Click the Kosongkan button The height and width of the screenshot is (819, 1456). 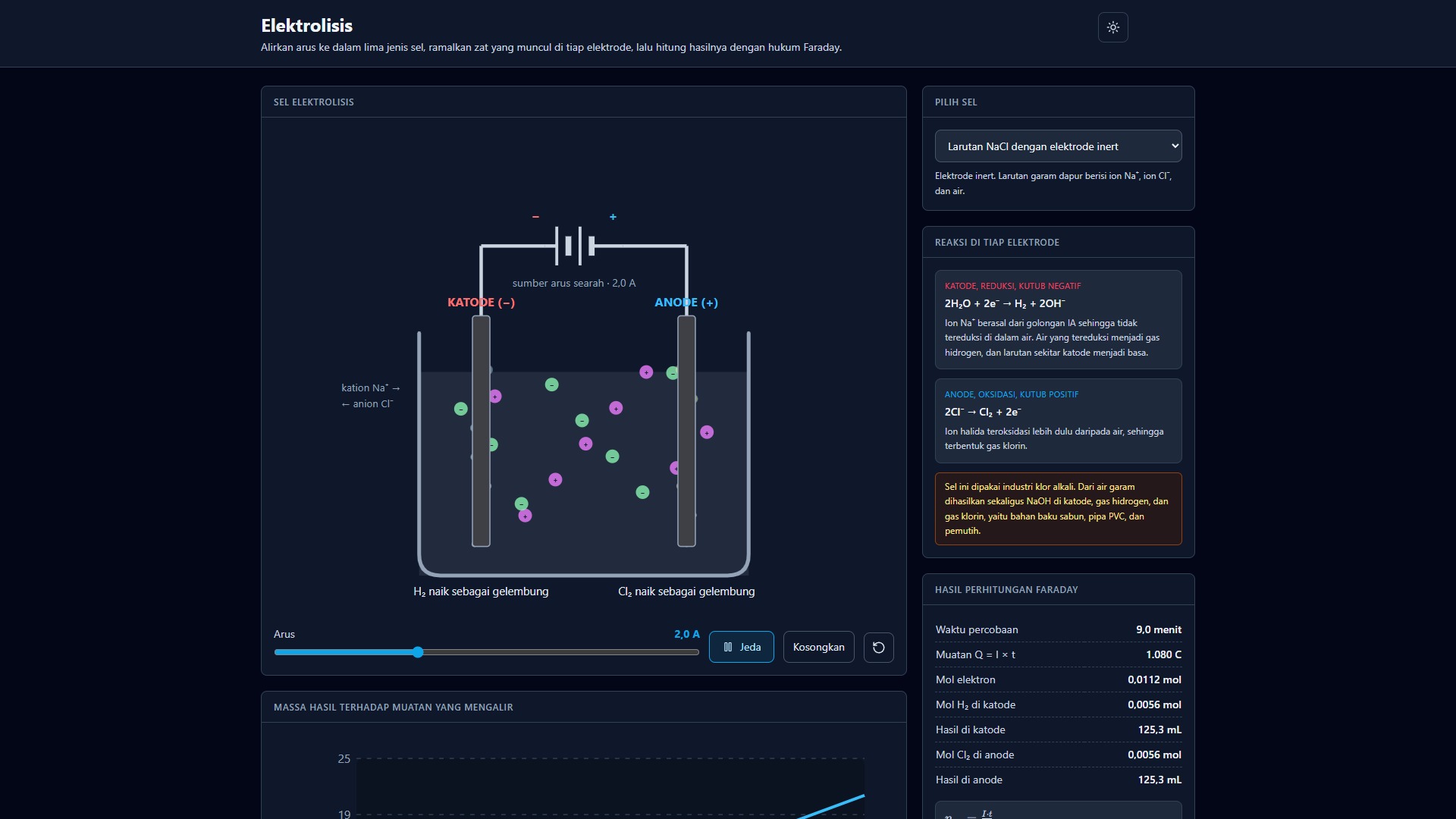click(818, 647)
